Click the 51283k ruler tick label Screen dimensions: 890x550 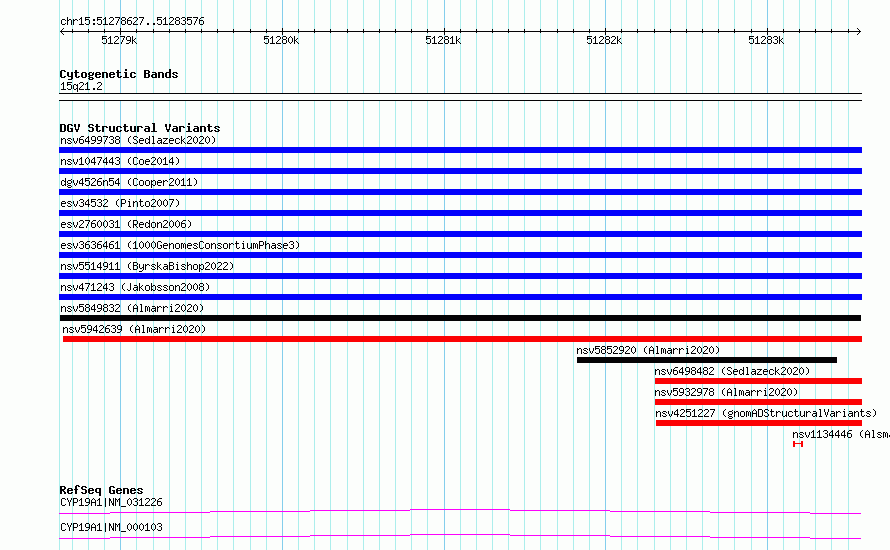click(x=766, y=40)
